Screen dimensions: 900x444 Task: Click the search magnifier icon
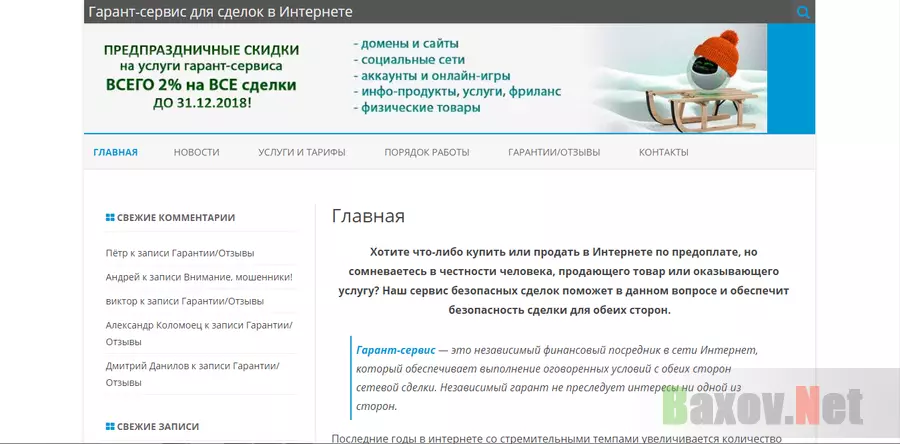click(x=804, y=12)
